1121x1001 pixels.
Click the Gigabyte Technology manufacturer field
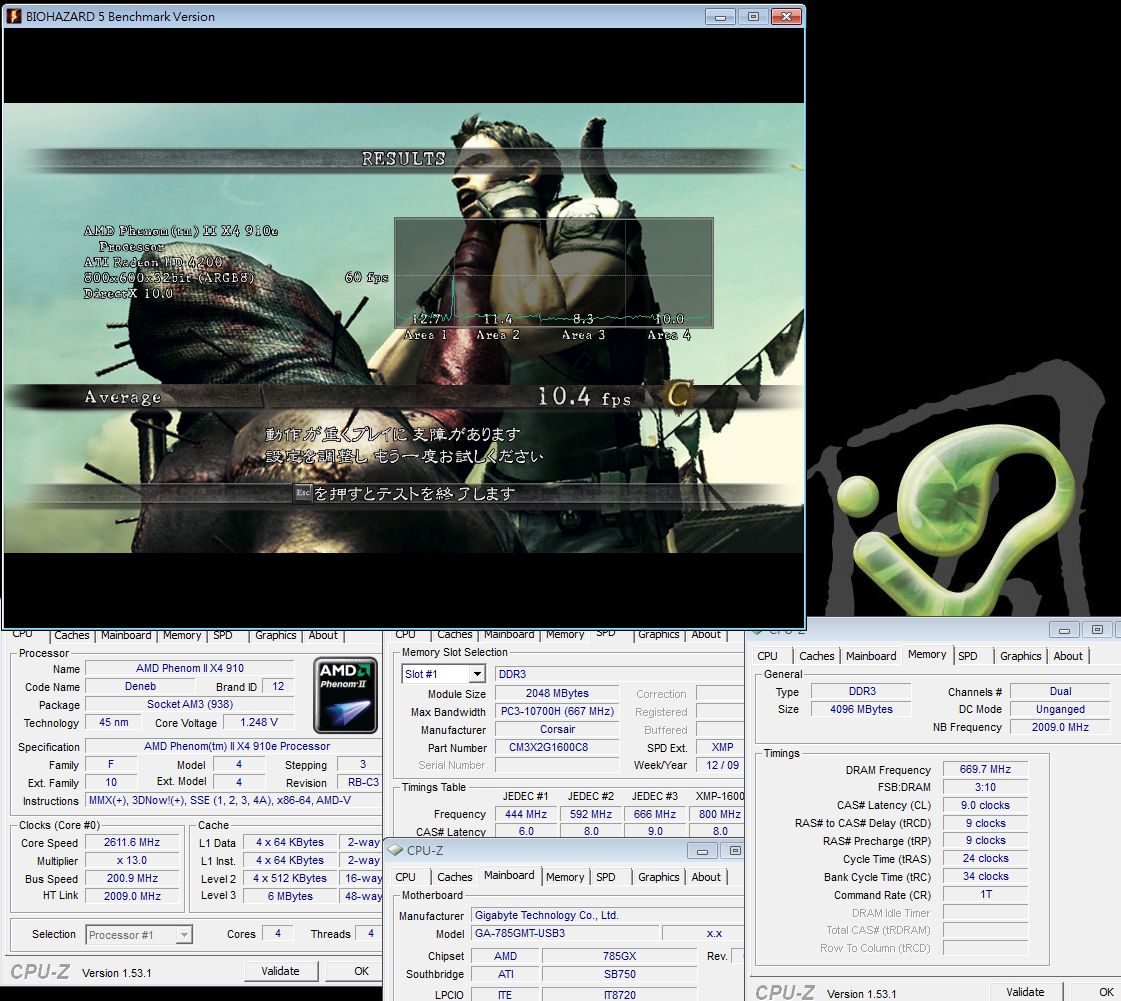click(608, 915)
